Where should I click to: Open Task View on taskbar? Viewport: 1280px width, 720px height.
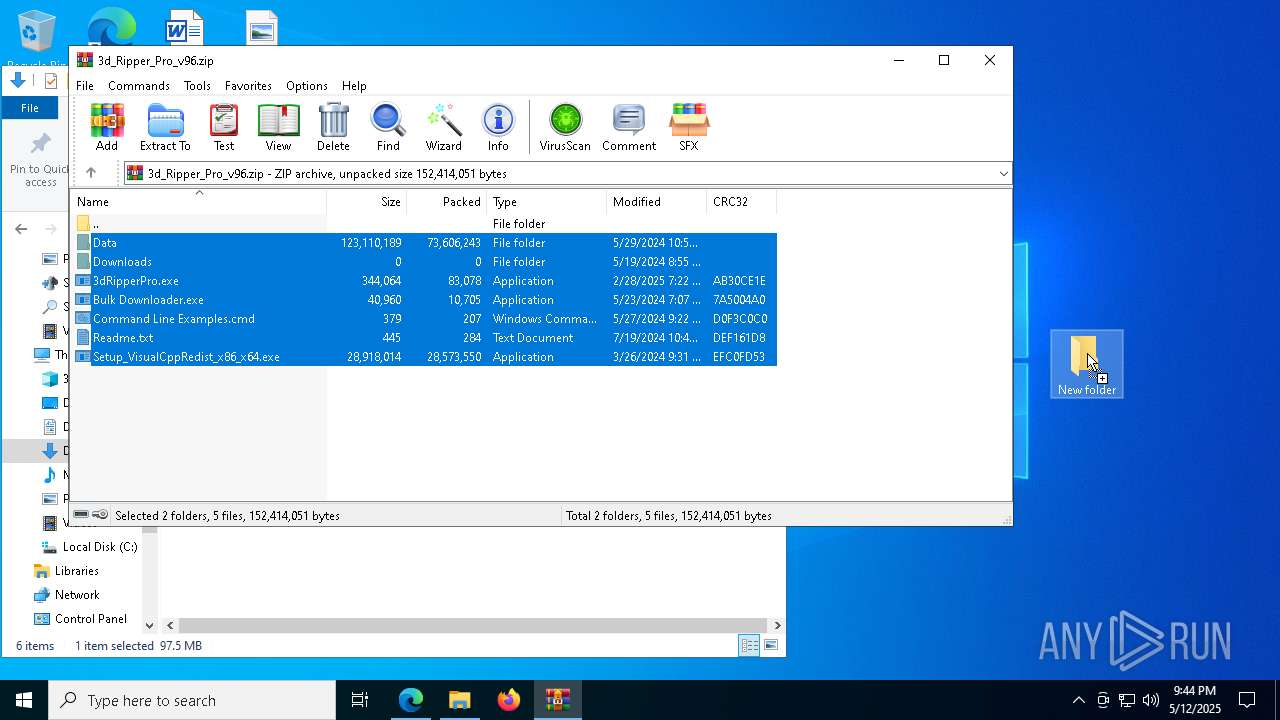360,700
